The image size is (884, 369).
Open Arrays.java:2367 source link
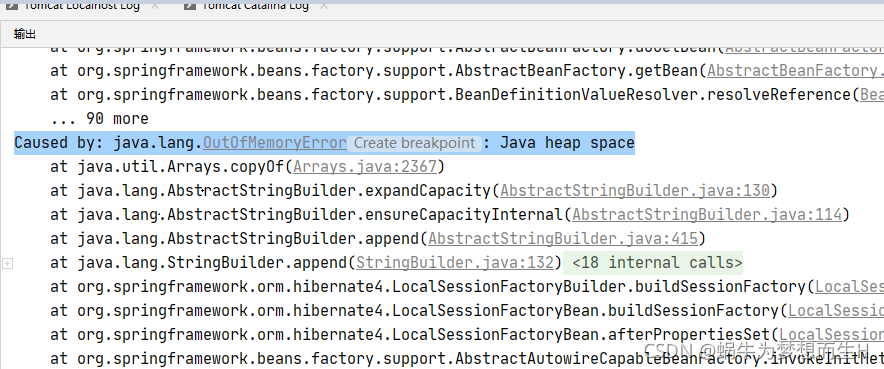tap(365, 167)
